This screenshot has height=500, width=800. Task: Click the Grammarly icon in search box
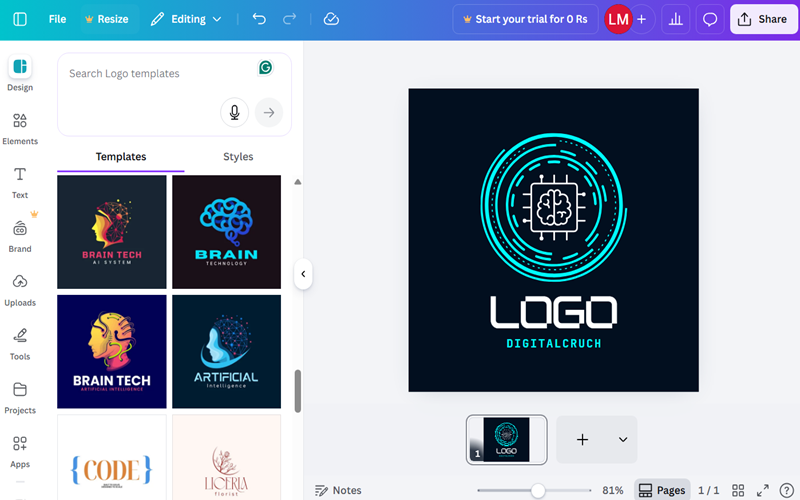[265, 67]
